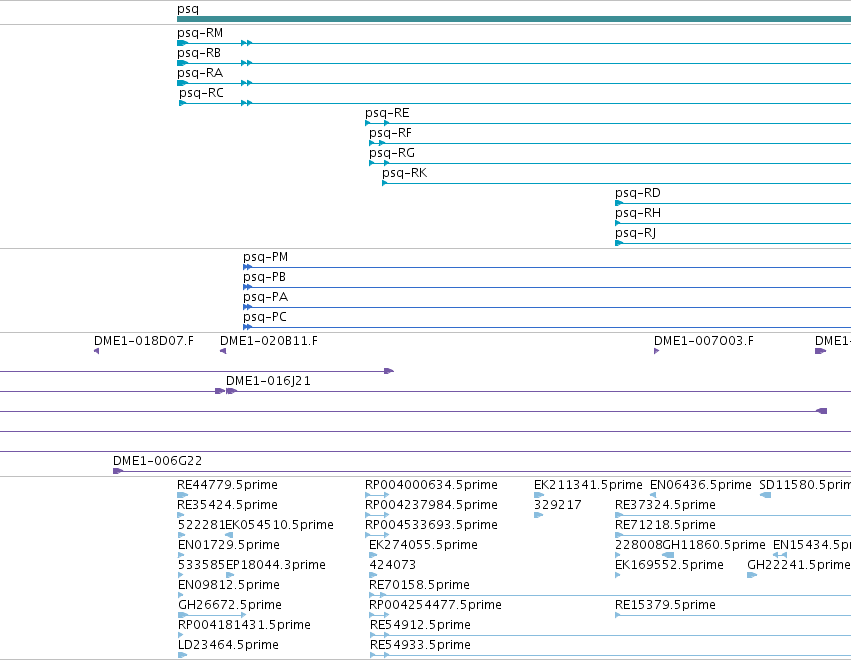Click the psq-RM first exon glyph
This screenshot has width=851, height=660.
(x=182, y=43)
